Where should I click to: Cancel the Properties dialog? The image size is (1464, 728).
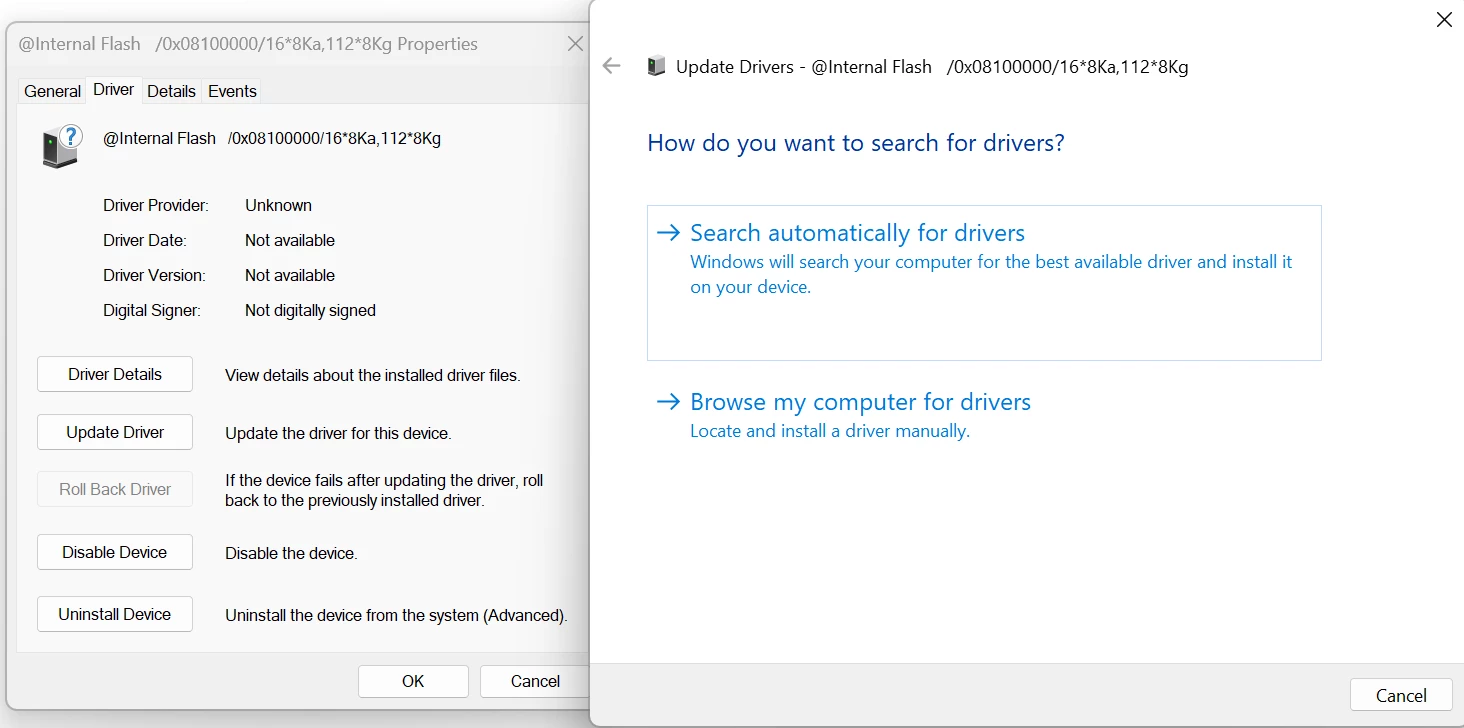click(x=535, y=681)
